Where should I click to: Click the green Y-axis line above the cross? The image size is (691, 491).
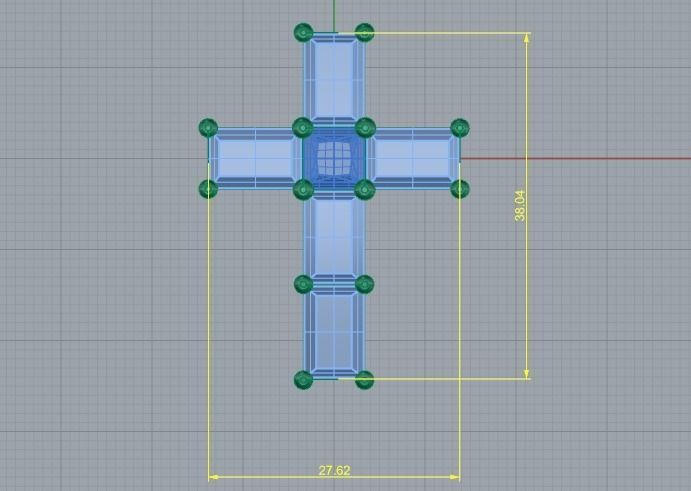pos(334,16)
